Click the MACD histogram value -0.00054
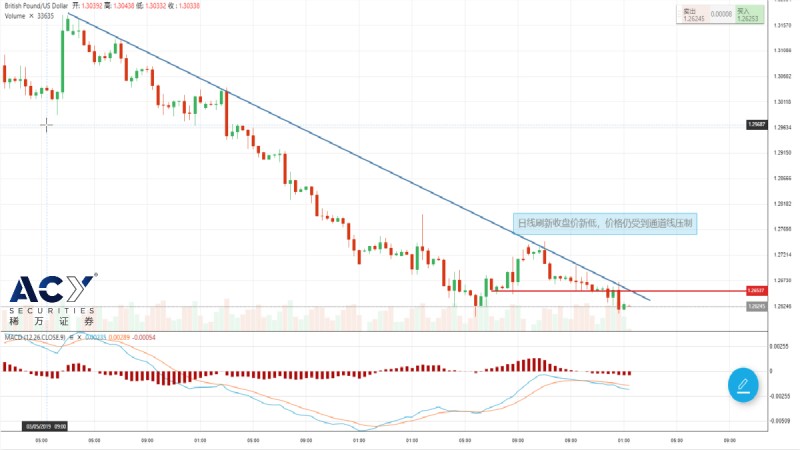 (143, 337)
